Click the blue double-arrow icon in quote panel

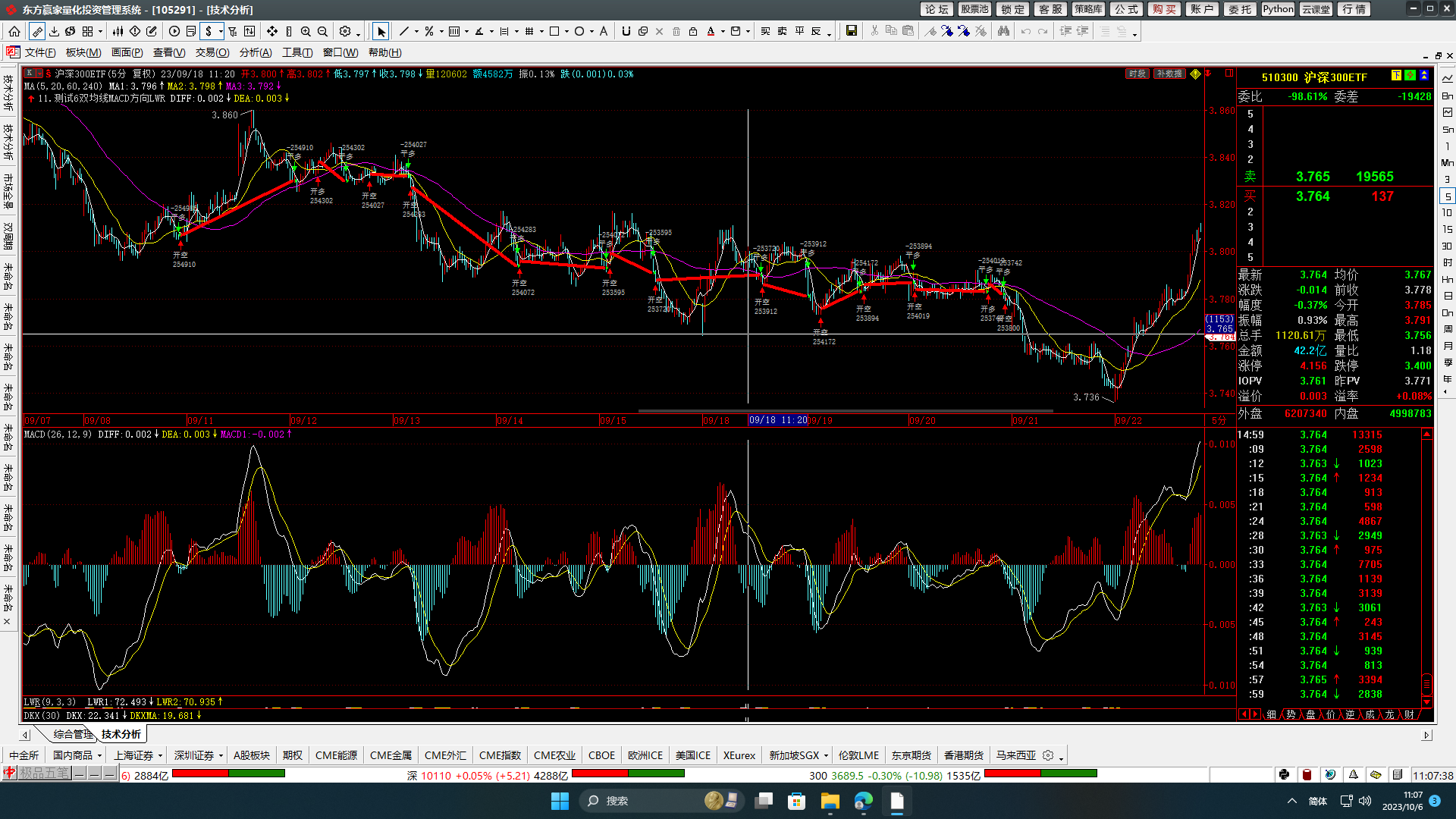coord(1424,75)
